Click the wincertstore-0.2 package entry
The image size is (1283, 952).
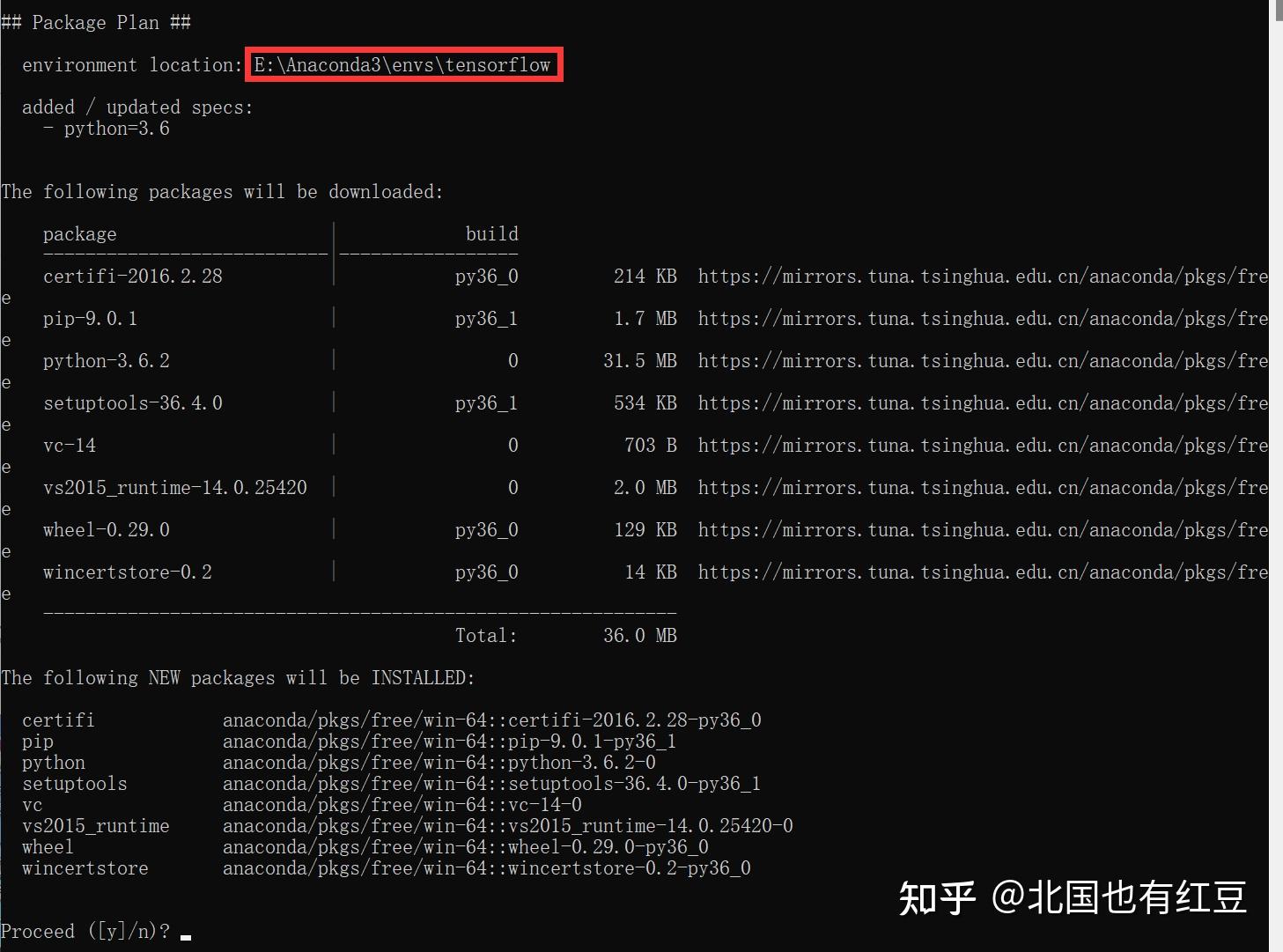(x=127, y=572)
